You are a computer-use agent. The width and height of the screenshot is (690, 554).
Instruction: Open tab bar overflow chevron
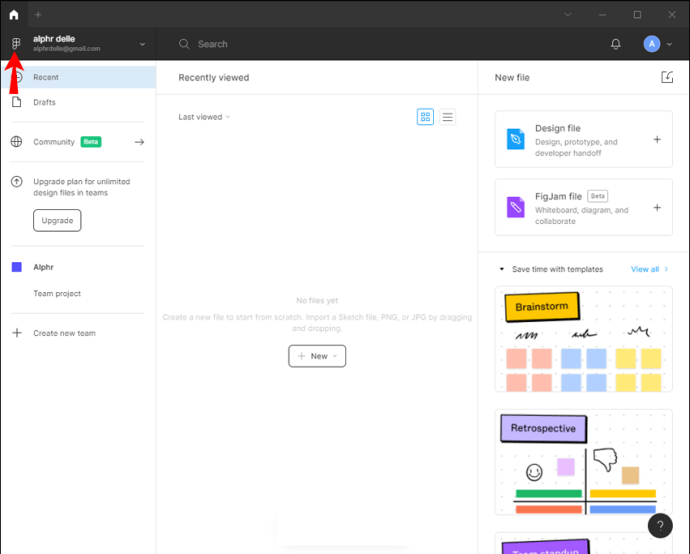pyautogui.click(x=568, y=15)
